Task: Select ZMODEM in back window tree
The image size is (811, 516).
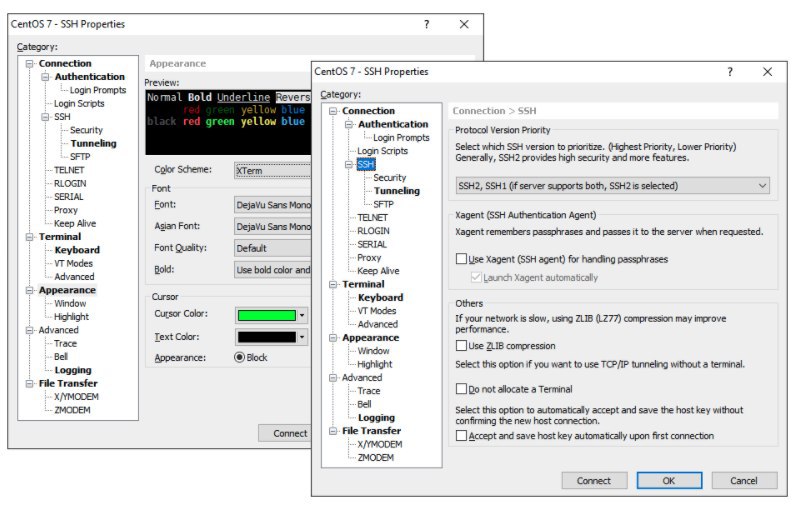Action: (72, 410)
